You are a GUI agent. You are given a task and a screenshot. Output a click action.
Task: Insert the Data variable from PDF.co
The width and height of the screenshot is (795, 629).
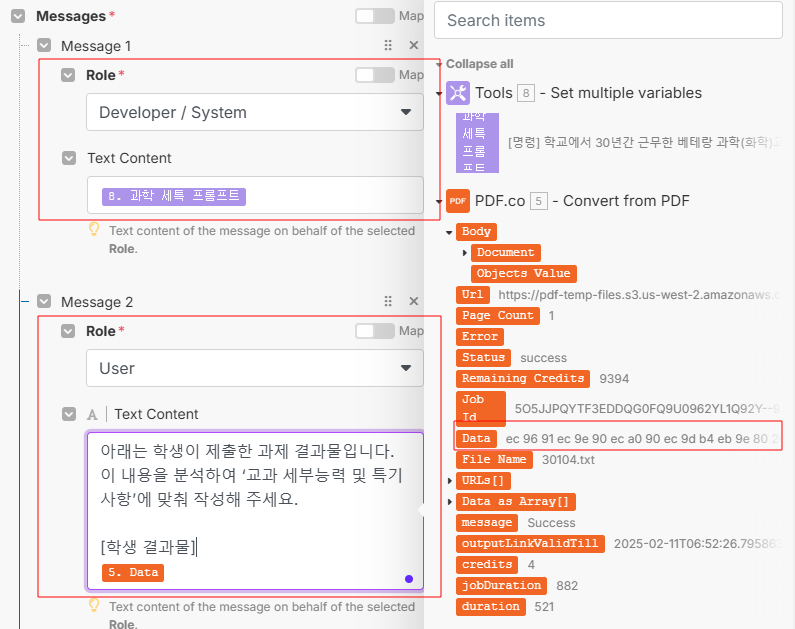click(476, 438)
